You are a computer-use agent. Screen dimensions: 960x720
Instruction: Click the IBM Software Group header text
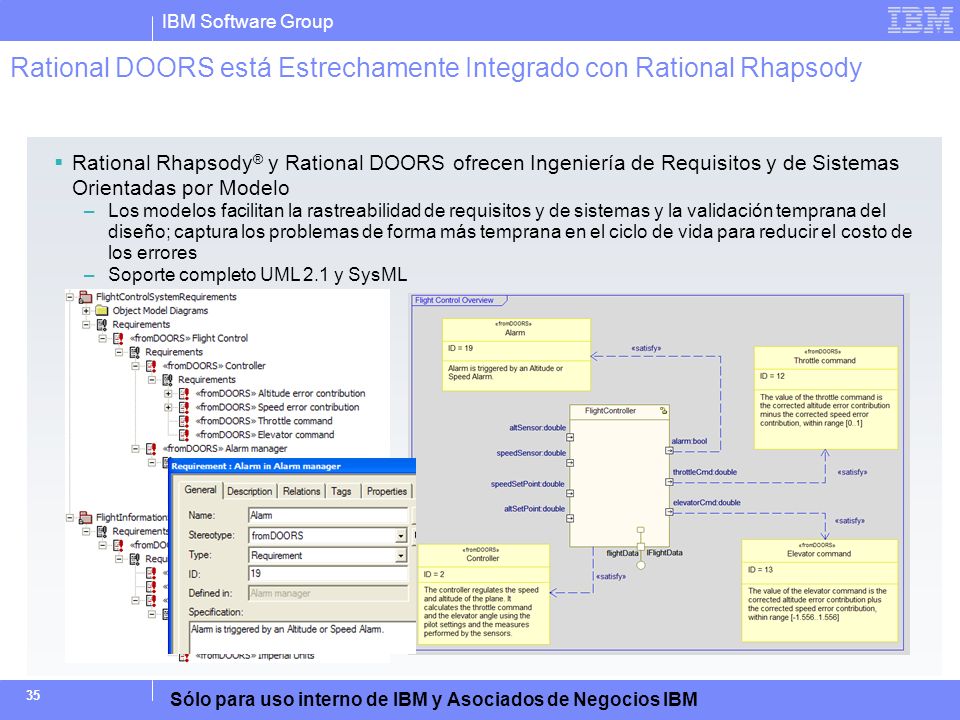point(247,21)
